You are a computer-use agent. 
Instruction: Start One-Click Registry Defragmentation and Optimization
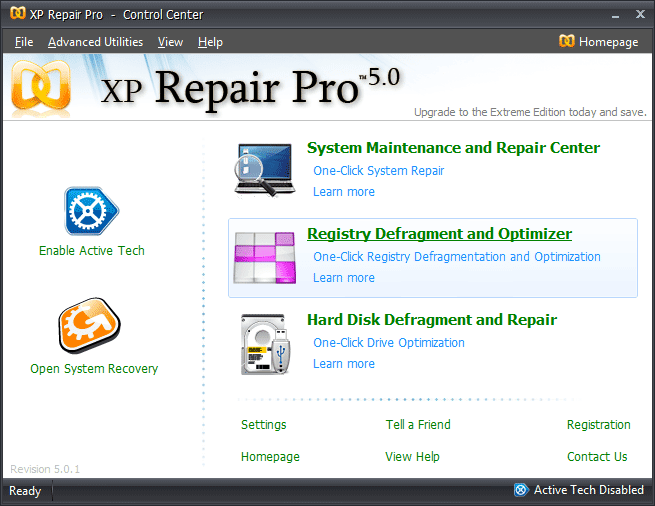click(x=457, y=257)
